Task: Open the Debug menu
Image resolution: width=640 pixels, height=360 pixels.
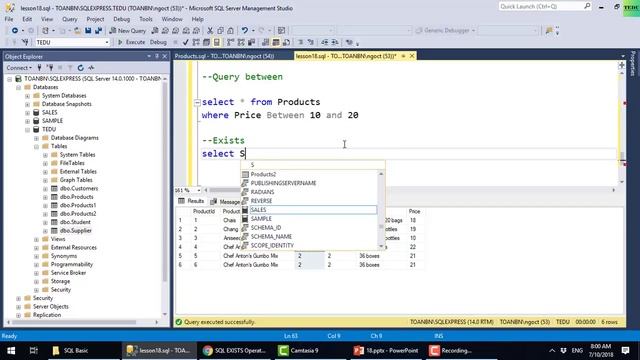Action: coord(121,19)
